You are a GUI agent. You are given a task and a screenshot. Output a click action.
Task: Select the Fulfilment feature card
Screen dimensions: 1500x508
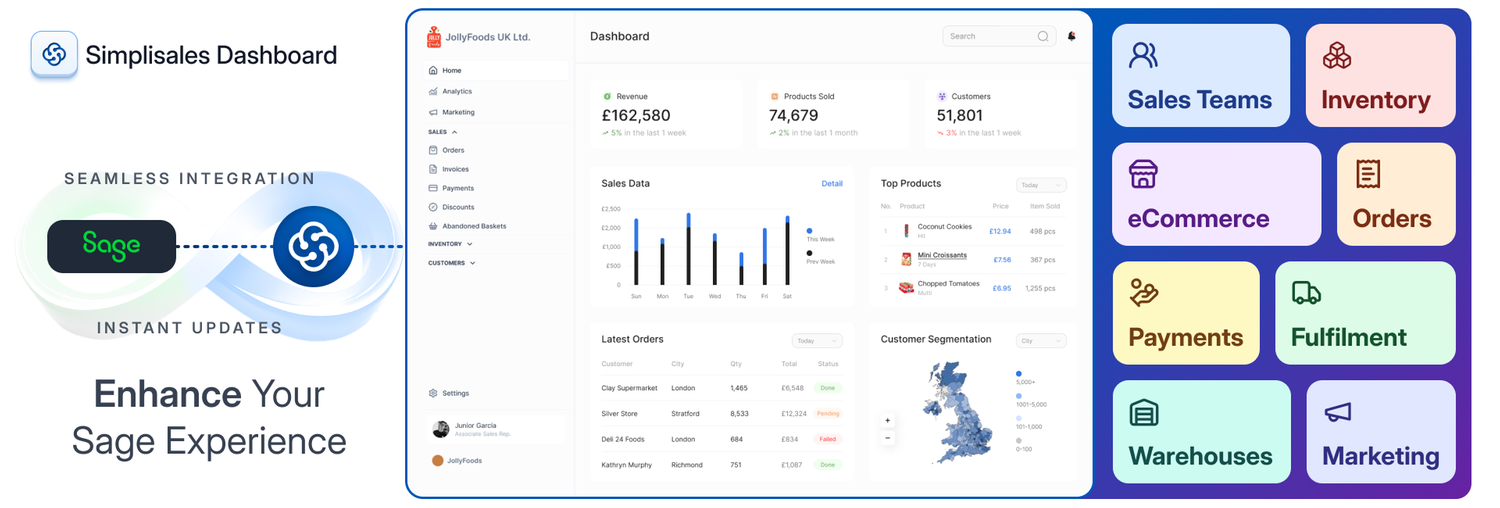tap(1365, 313)
